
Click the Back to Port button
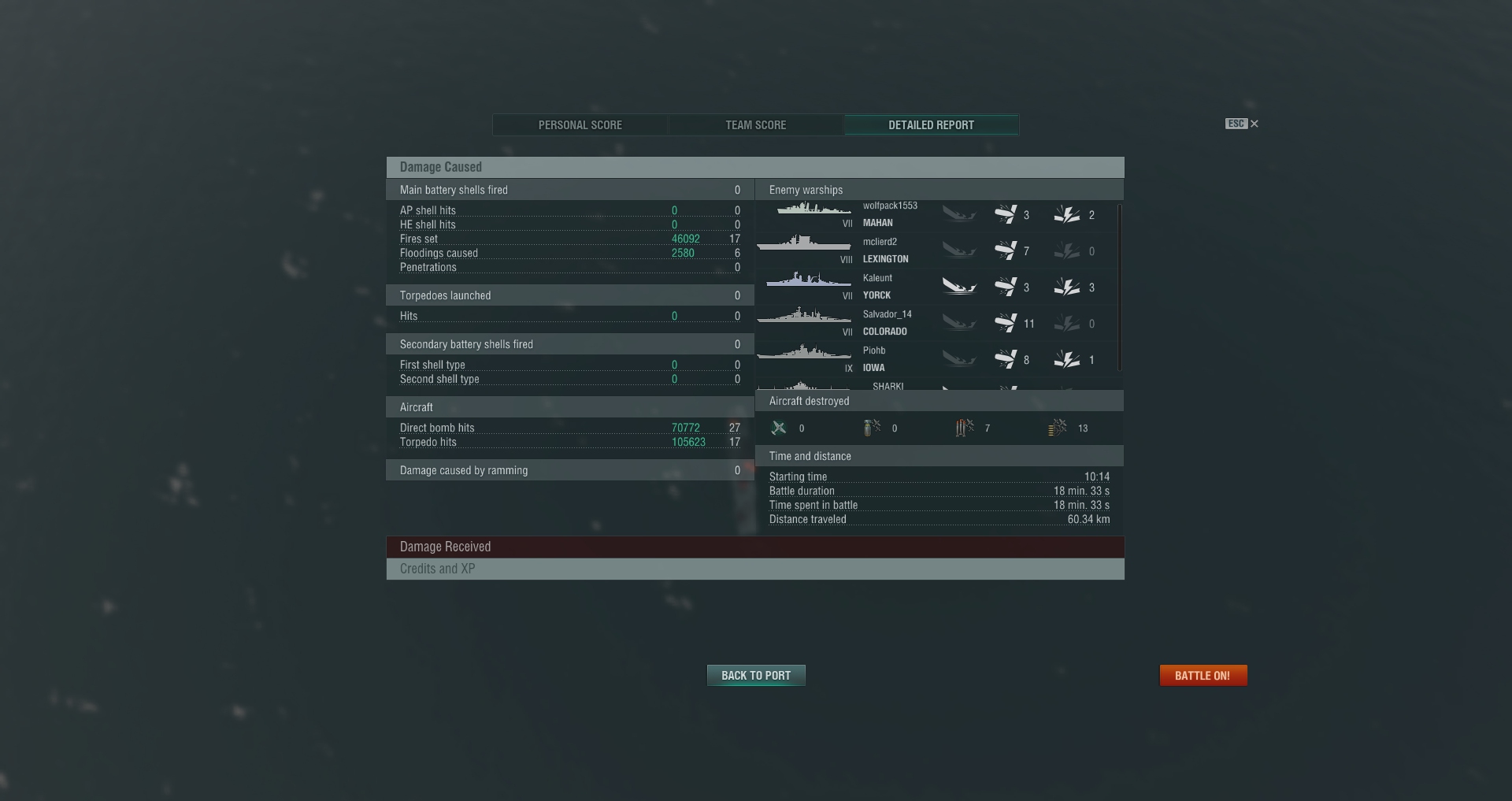[x=756, y=675]
